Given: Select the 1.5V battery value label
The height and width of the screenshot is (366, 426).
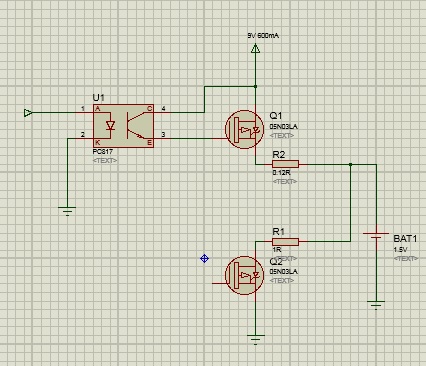Looking at the screenshot, I should pos(400,249).
